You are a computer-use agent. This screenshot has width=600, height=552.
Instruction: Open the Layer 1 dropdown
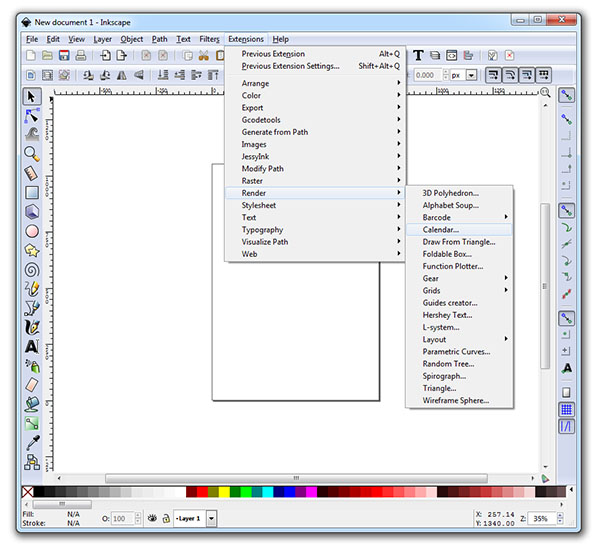click(211, 519)
